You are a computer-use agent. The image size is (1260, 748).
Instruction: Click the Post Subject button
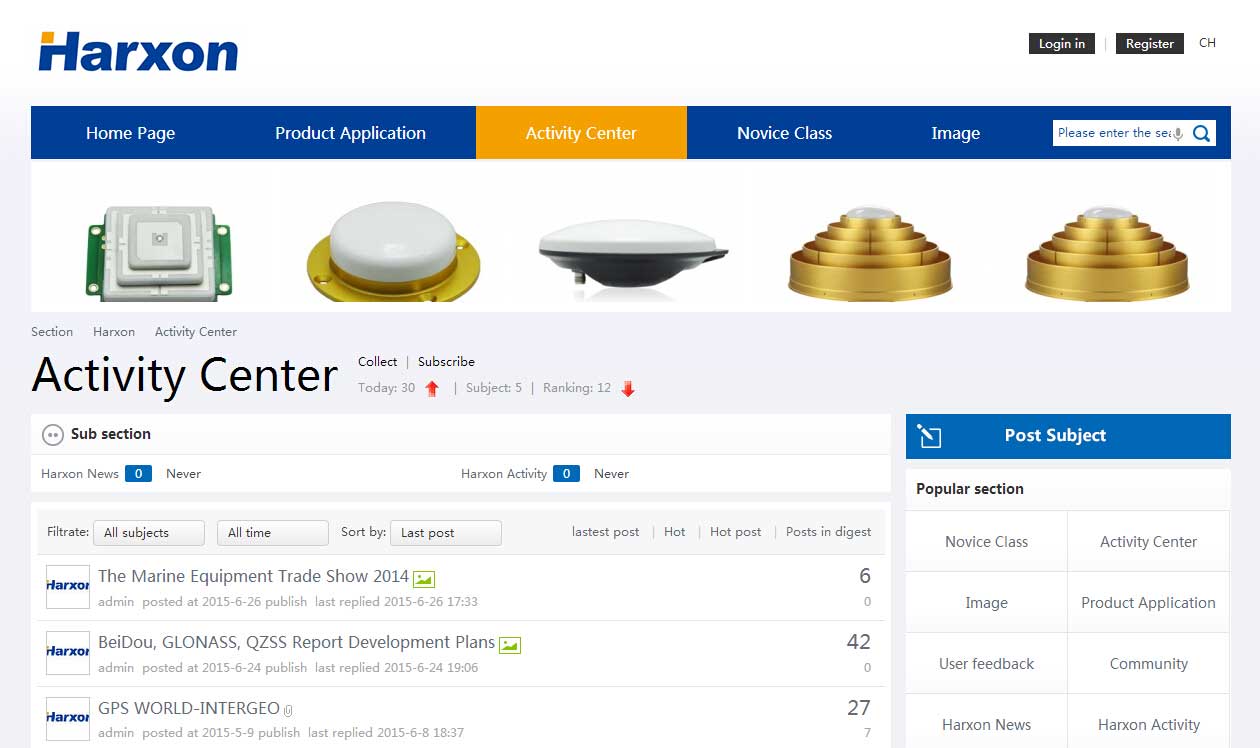pos(1068,436)
